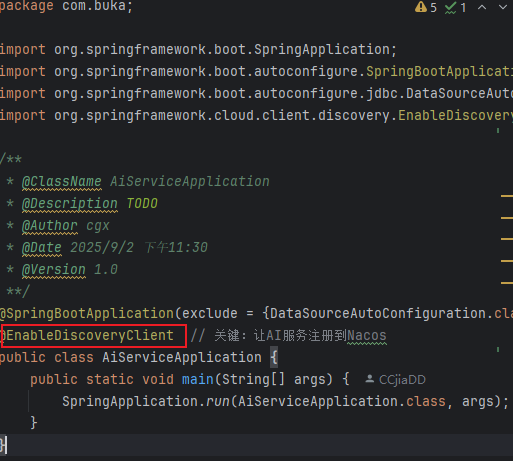
Task: Click SpringApplication in the first import
Action: click(322, 50)
